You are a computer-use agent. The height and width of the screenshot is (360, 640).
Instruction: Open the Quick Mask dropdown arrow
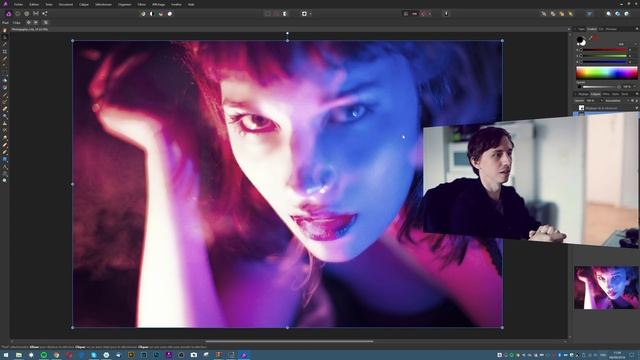pyautogui.click(x=310, y=14)
